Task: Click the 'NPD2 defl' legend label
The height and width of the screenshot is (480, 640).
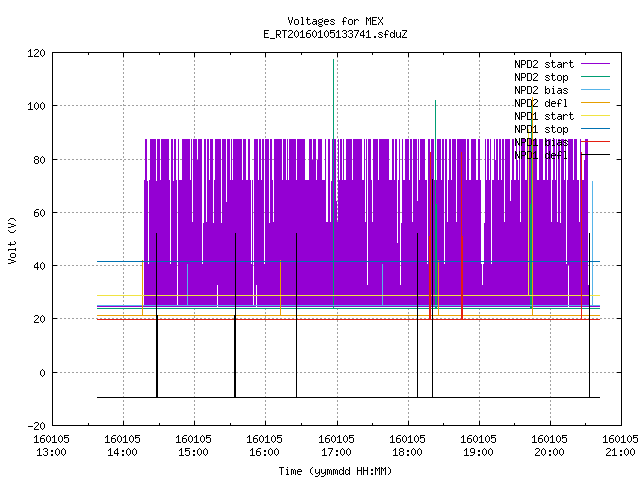Action: [x=541, y=103]
